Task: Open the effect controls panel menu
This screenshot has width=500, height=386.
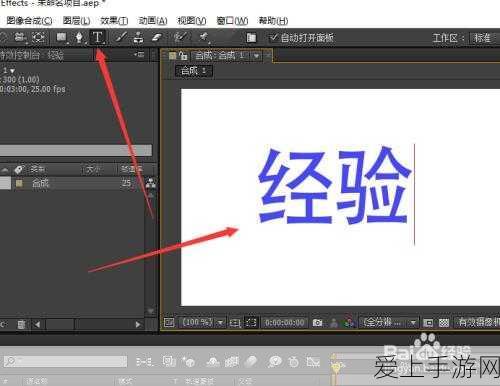Action: click(139, 54)
